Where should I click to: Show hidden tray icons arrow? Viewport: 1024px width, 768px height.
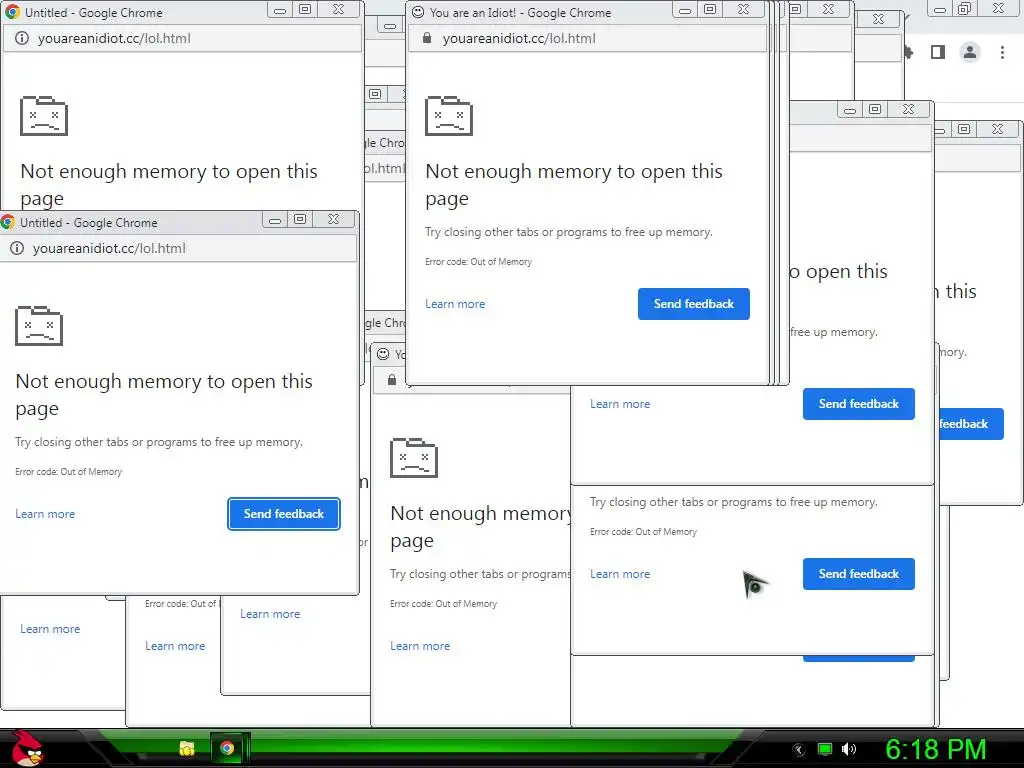pyautogui.click(x=799, y=750)
